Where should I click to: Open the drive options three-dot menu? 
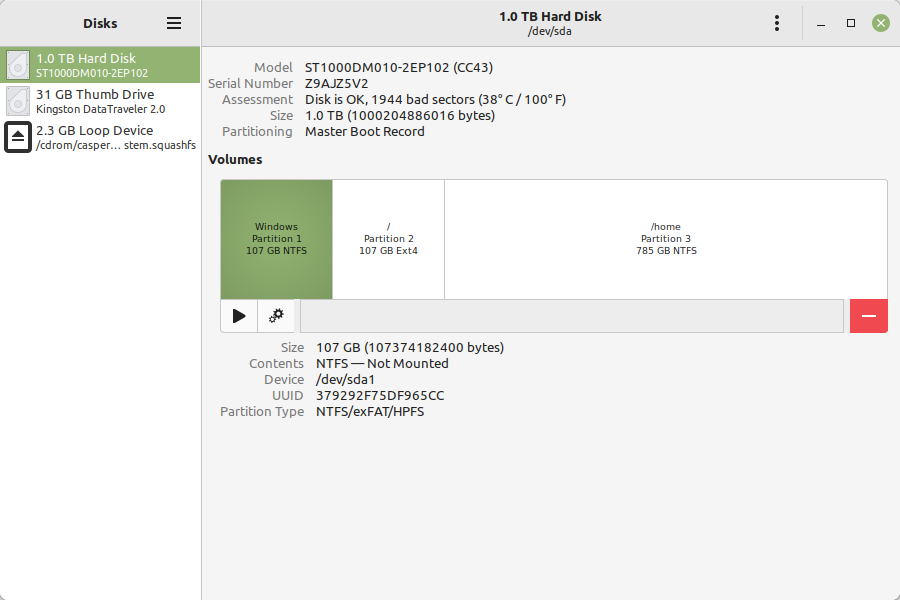coord(777,23)
